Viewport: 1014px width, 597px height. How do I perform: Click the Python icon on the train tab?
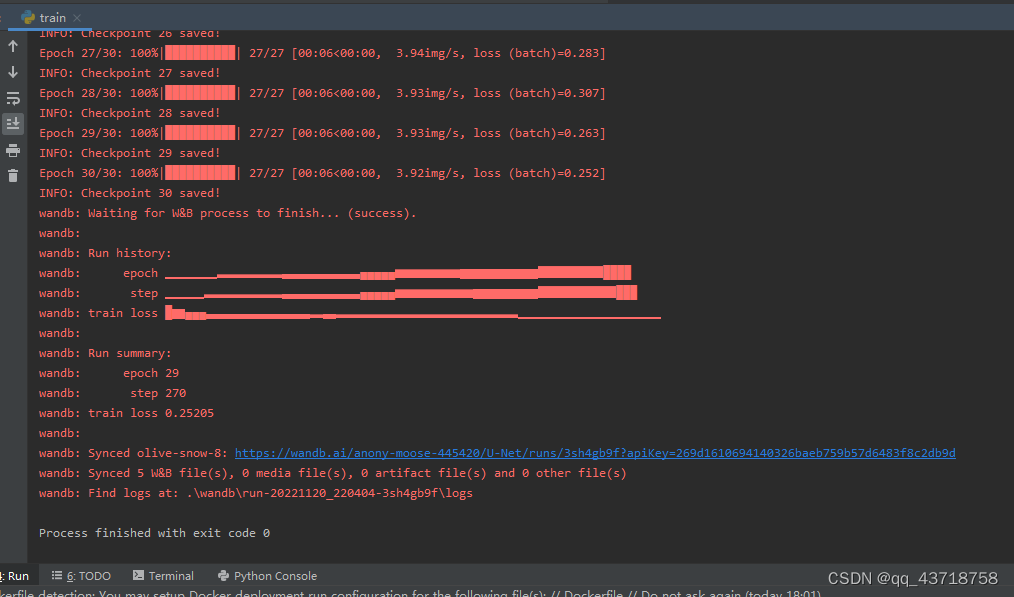(28, 17)
